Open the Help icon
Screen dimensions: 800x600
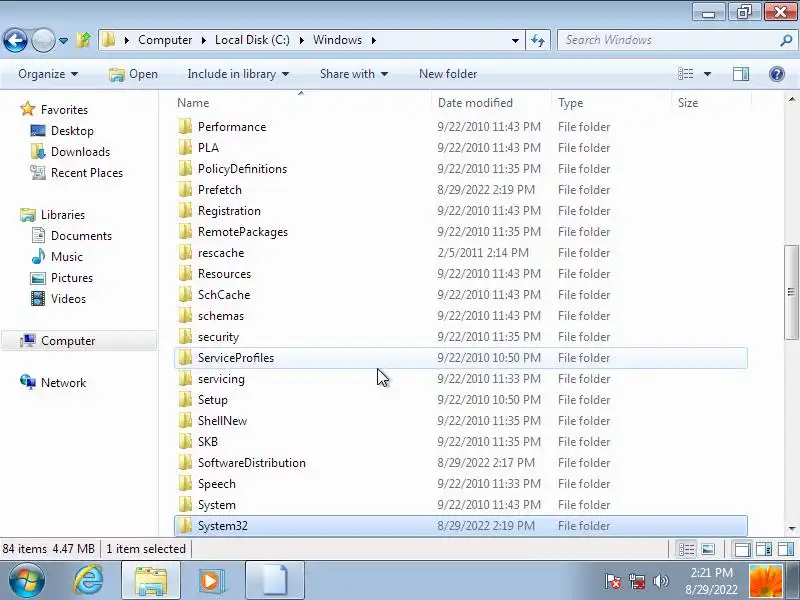point(777,74)
